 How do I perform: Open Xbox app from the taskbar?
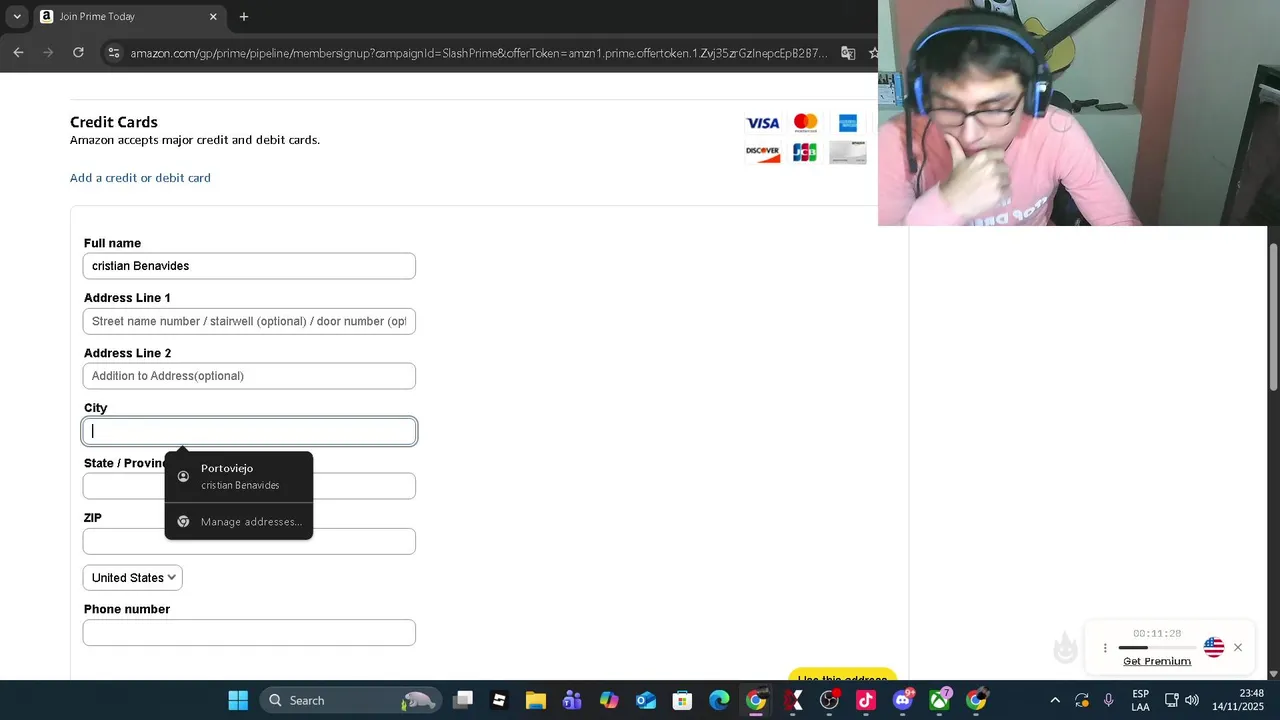[940, 700]
